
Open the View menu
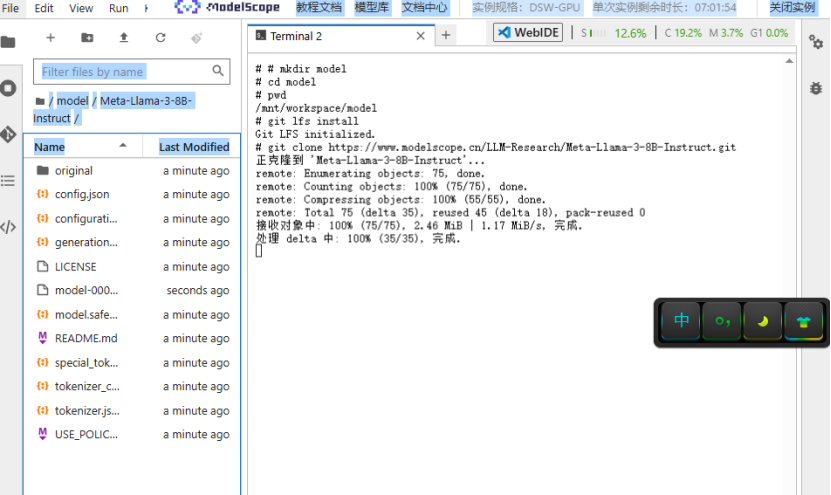pos(81,8)
